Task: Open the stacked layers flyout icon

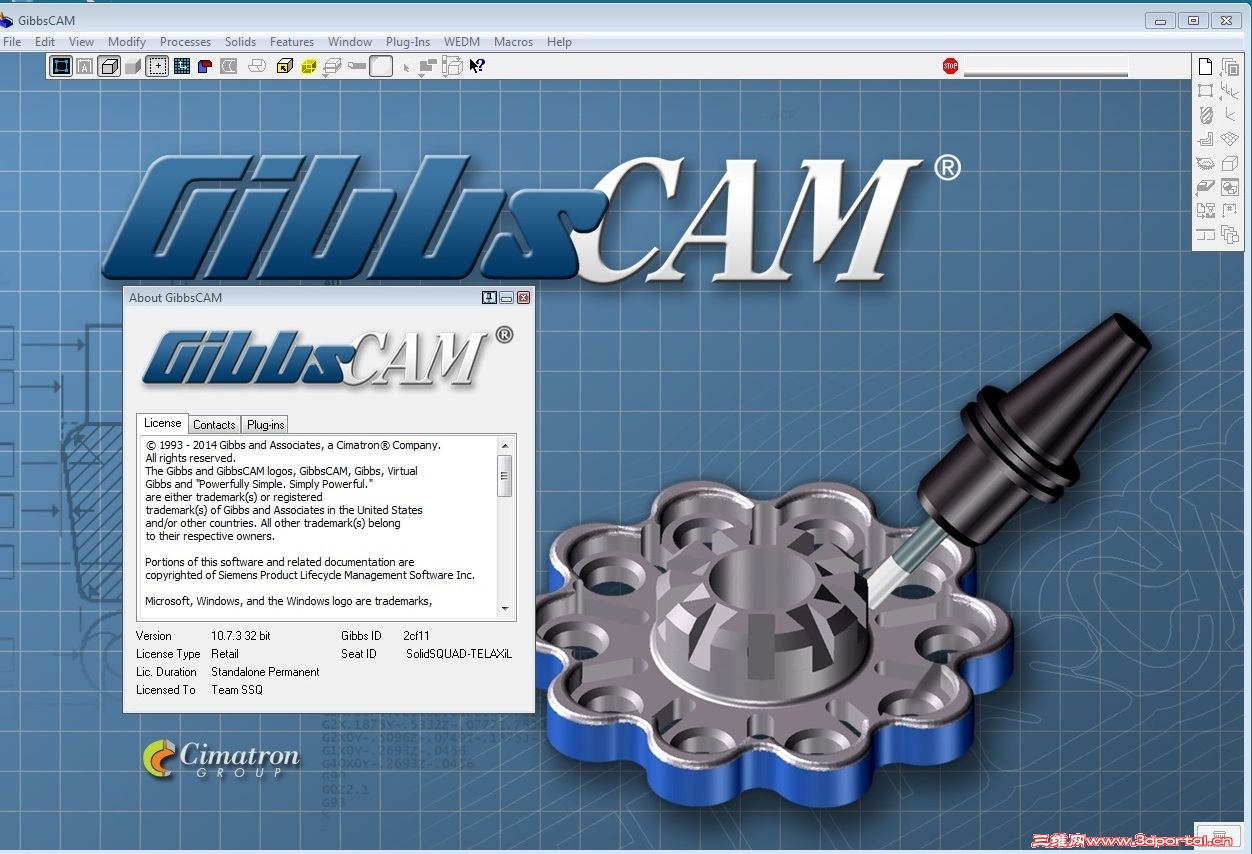Action: pyautogui.click(x=332, y=66)
